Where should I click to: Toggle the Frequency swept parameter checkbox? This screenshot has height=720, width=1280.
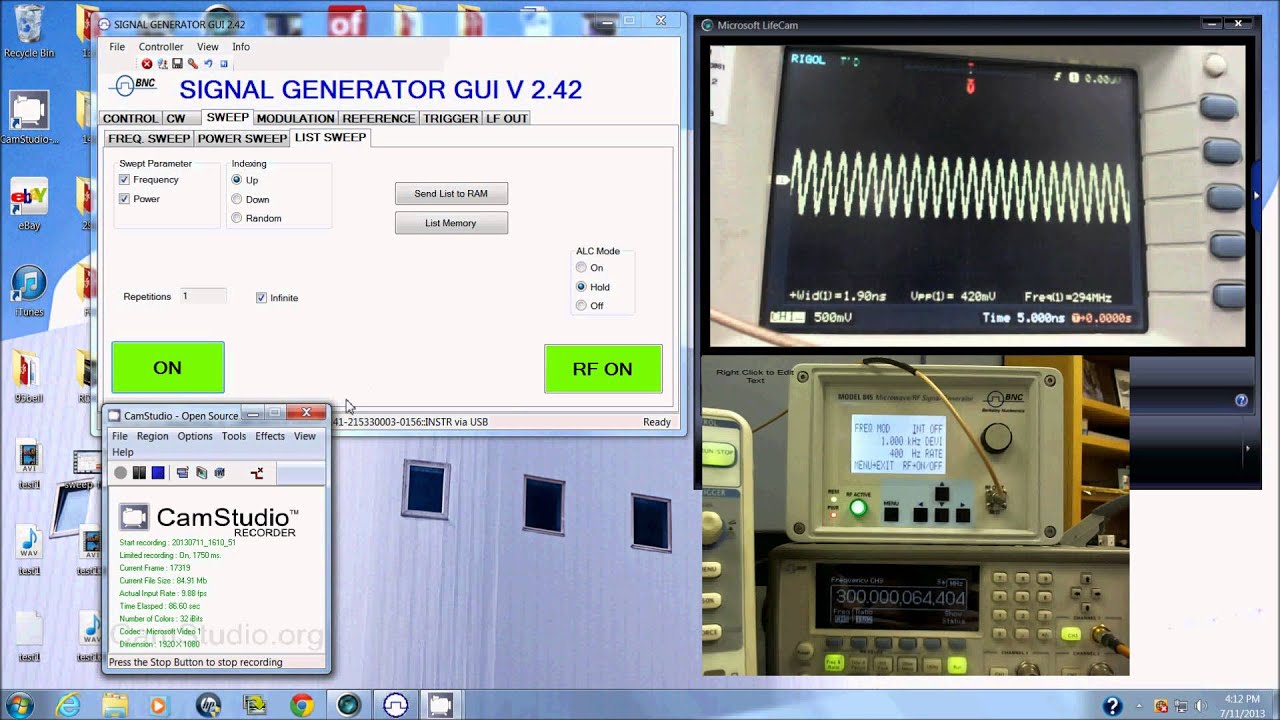click(x=124, y=180)
